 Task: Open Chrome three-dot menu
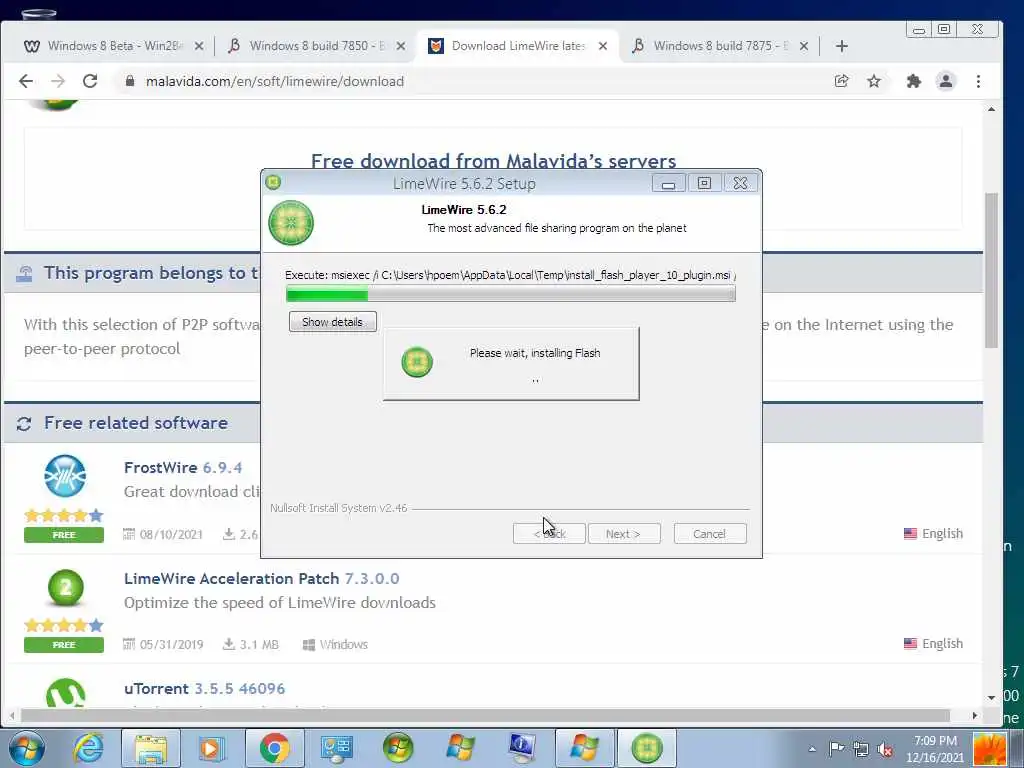978,81
